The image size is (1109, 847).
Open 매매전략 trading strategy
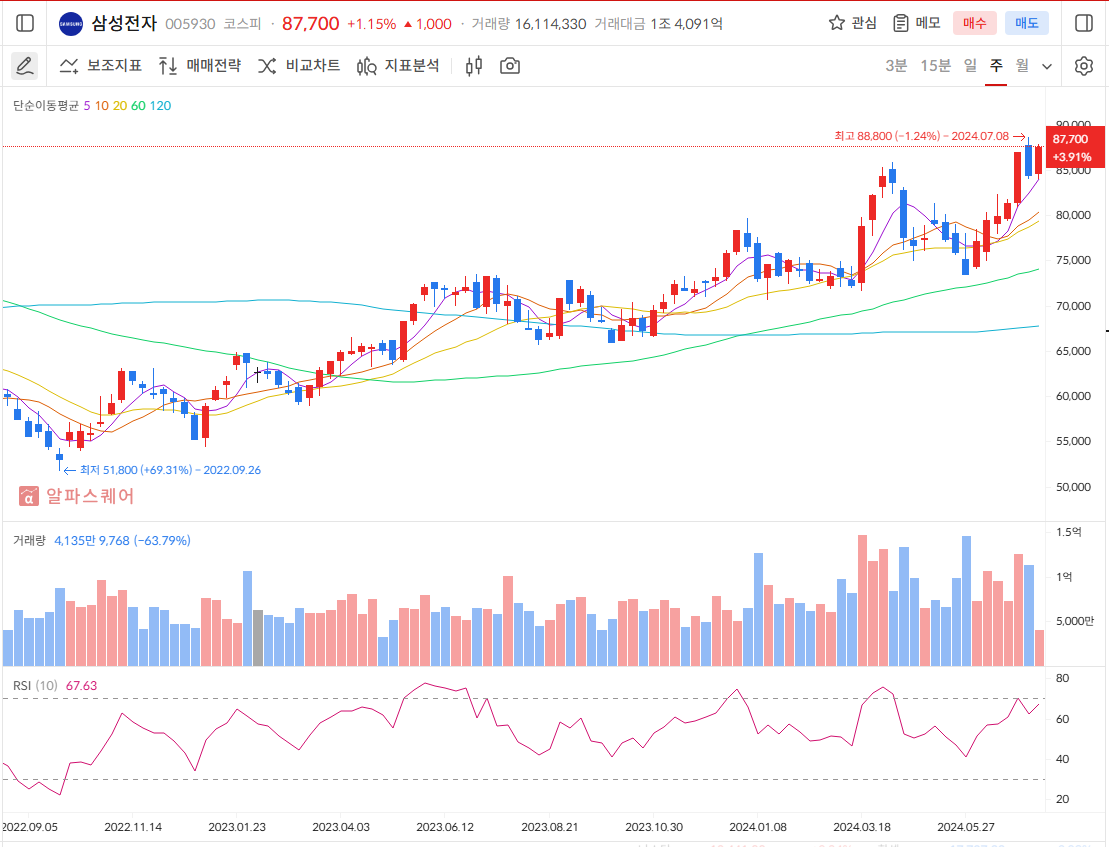pyautogui.click(x=199, y=66)
